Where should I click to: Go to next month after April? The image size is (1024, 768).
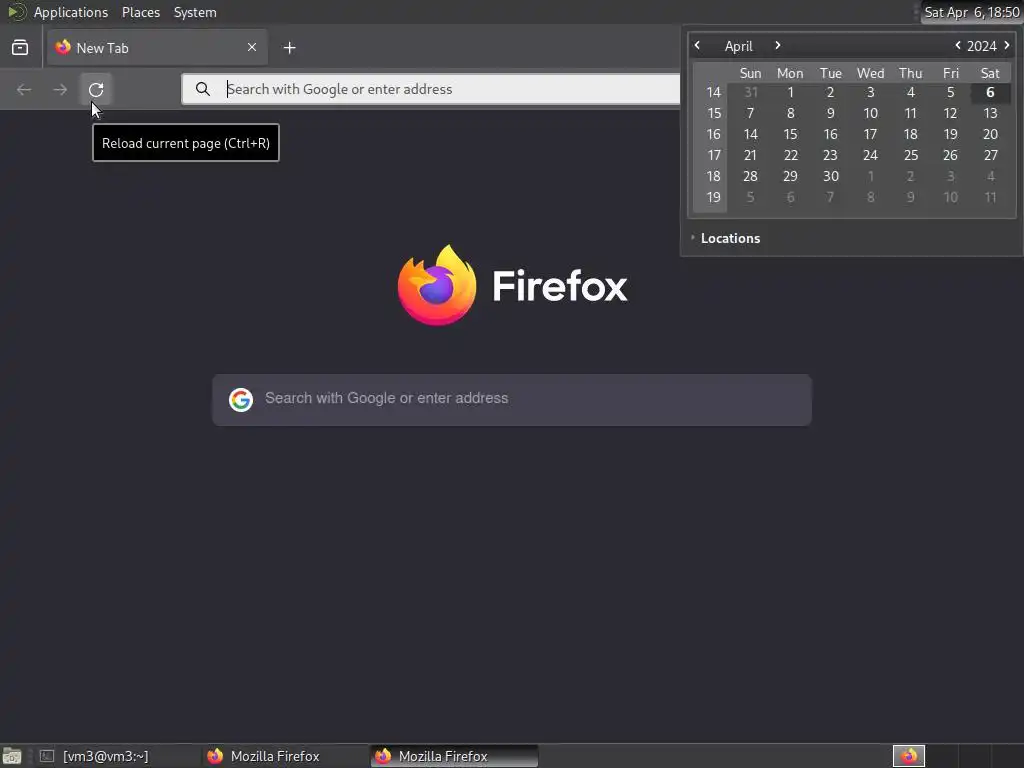tap(777, 45)
